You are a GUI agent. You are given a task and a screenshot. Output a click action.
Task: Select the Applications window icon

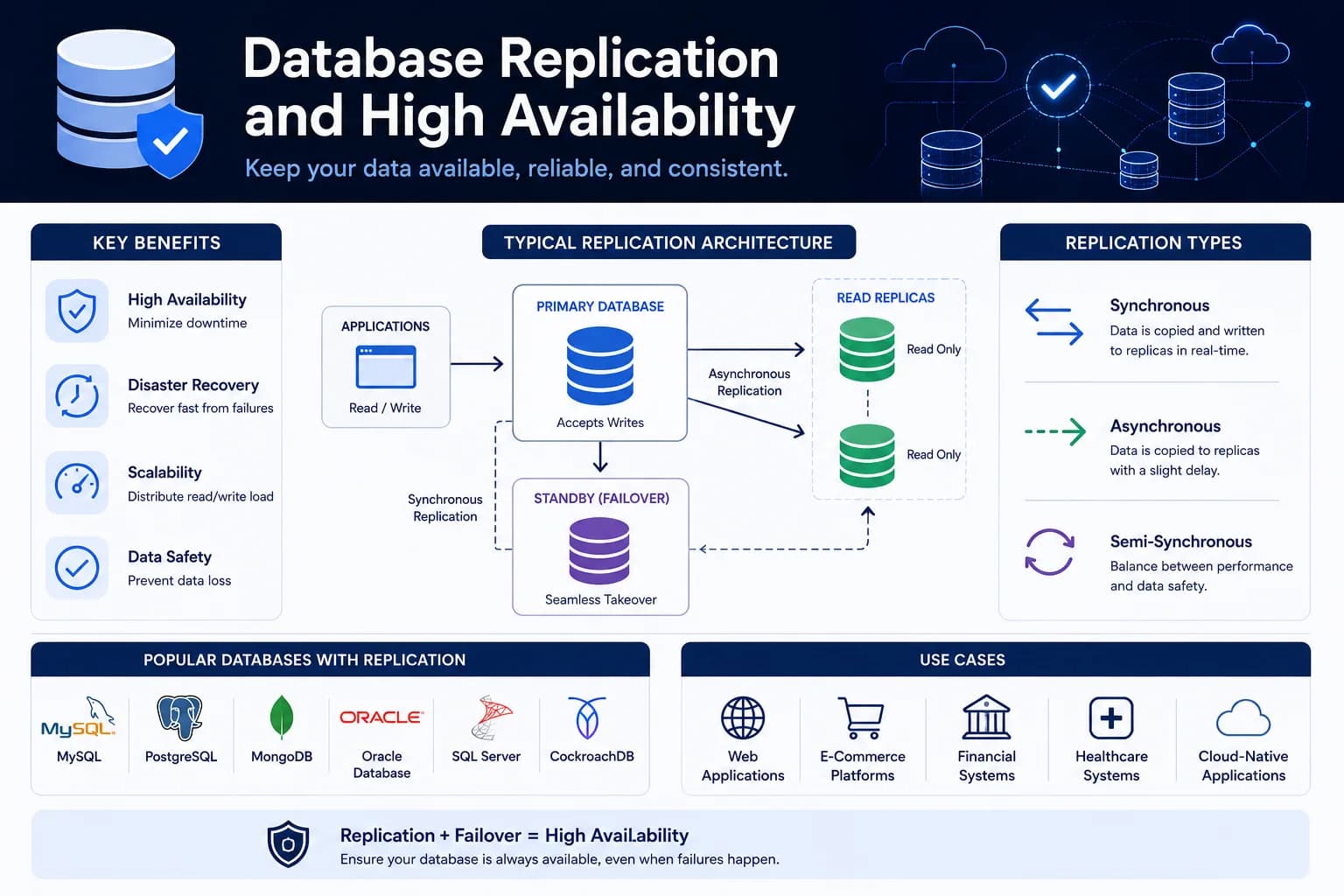tap(386, 367)
